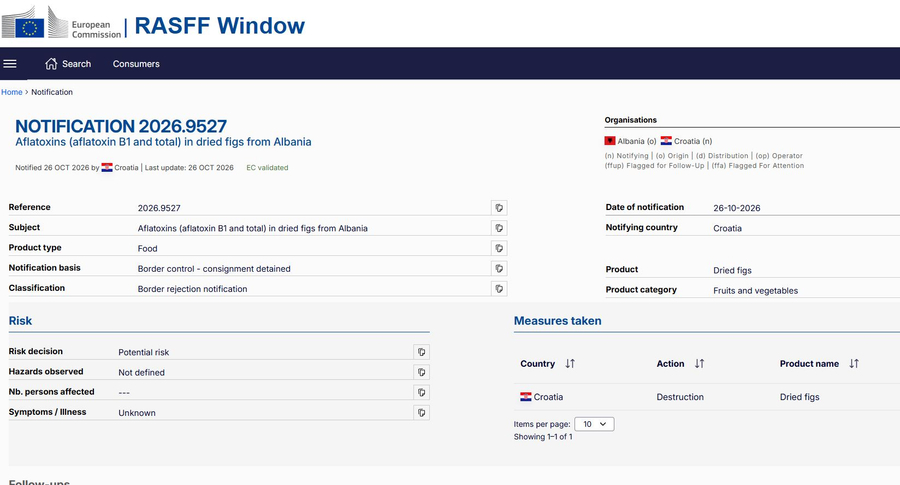900x485 pixels.
Task: Click the Risk section heading
Action: pos(20,321)
